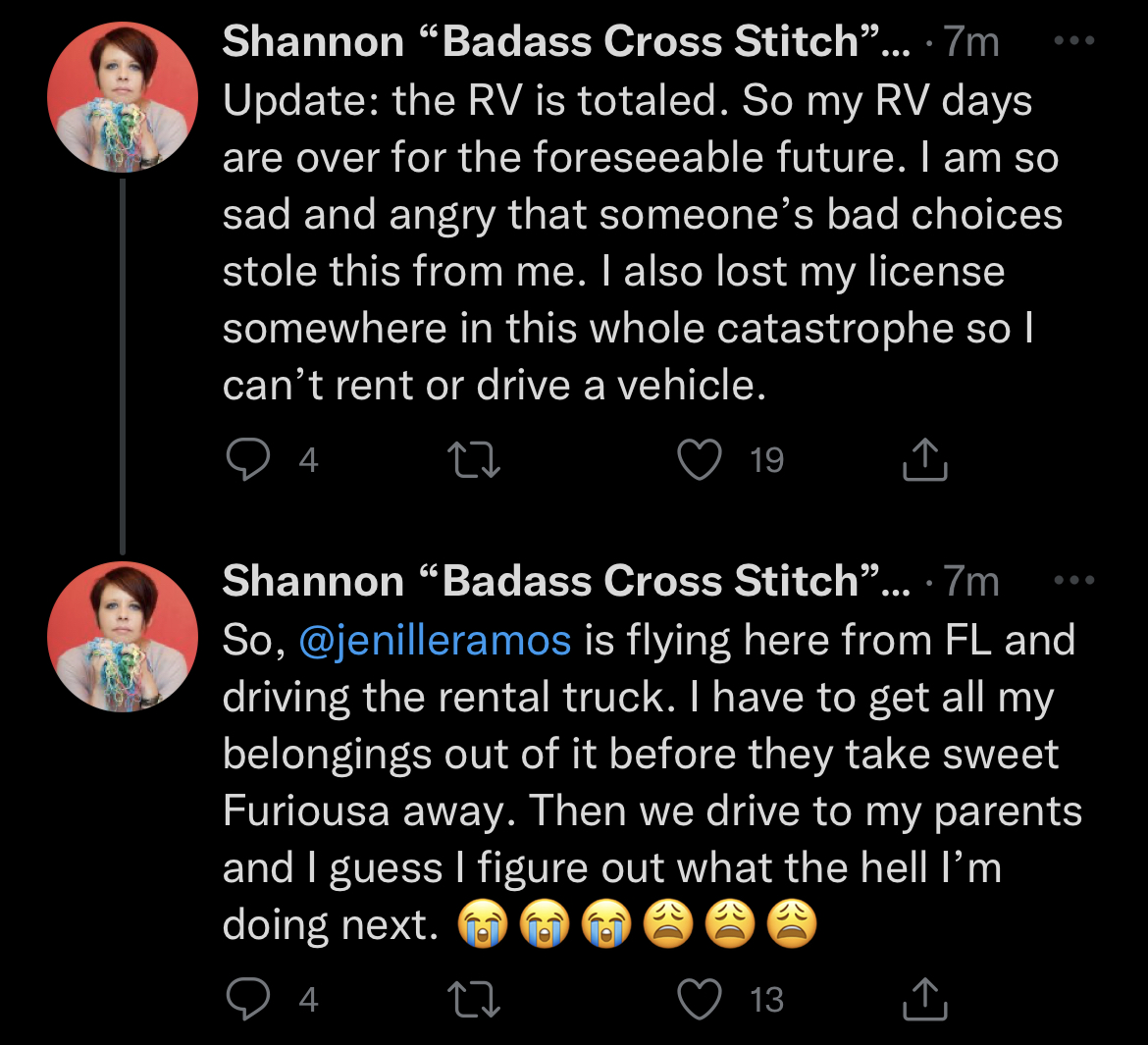Image resolution: width=1148 pixels, height=1045 pixels.
Task: Open profile picture on the second tweet
Action: click(x=123, y=637)
